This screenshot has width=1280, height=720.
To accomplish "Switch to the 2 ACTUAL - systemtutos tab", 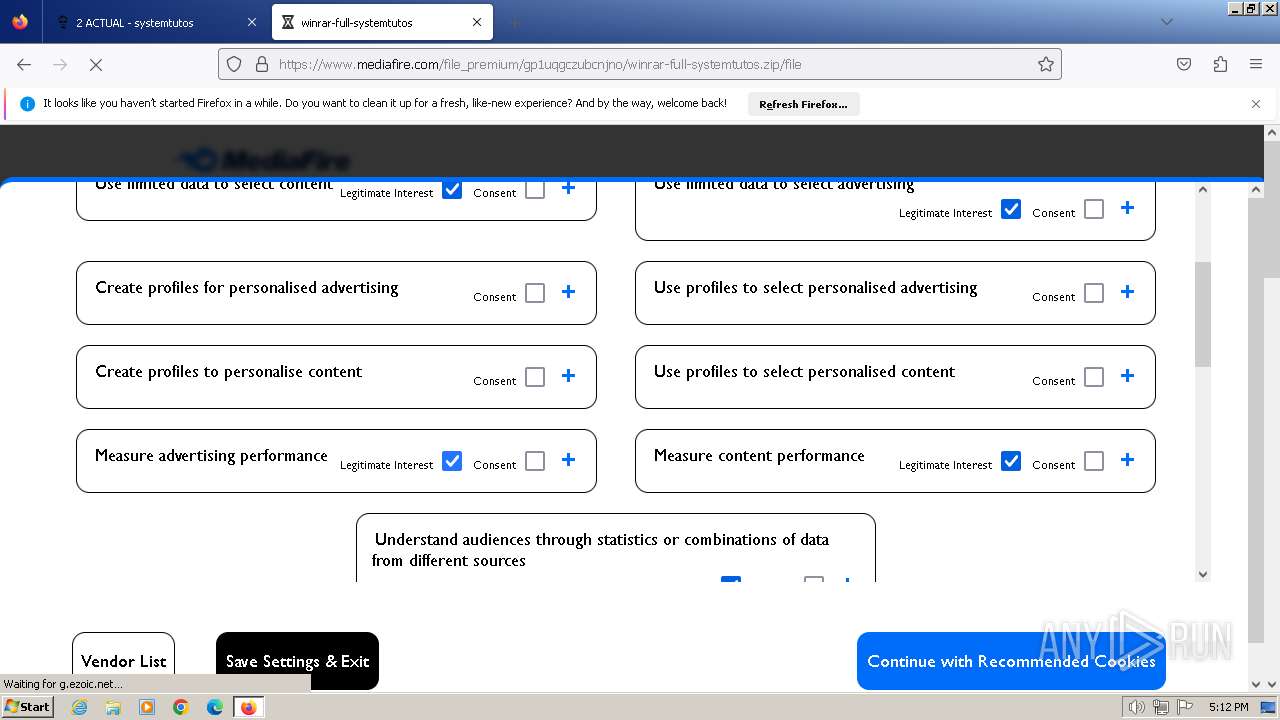I will (155, 22).
